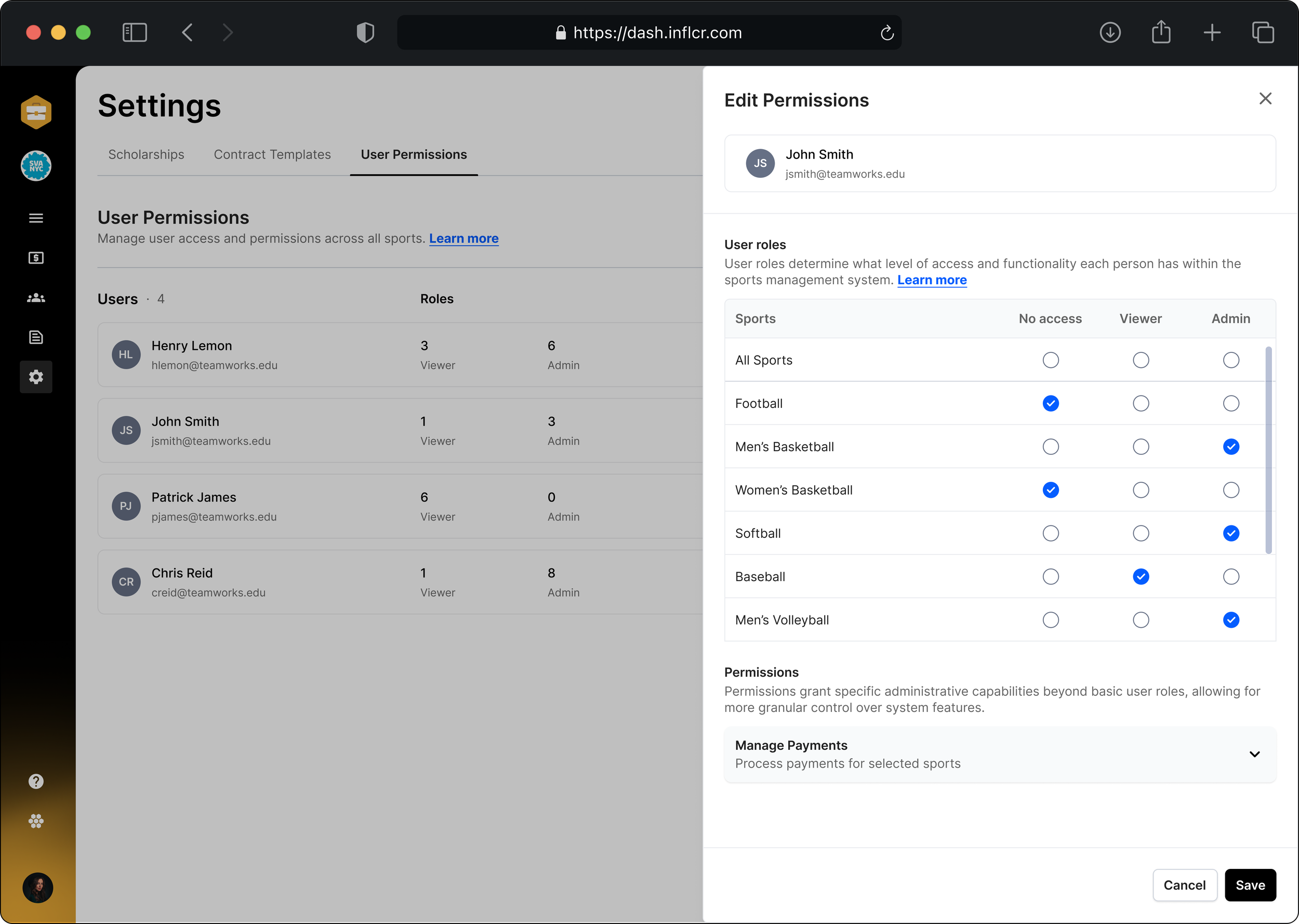The height and width of the screenshot is (924, 1299).
Task: Open the documents icon in sidebar
Action: click(36, 337)
